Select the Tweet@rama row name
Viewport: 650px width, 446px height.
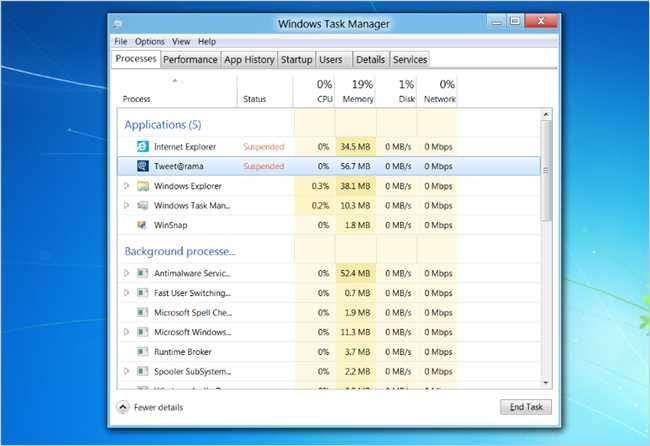tap(179, 166)
